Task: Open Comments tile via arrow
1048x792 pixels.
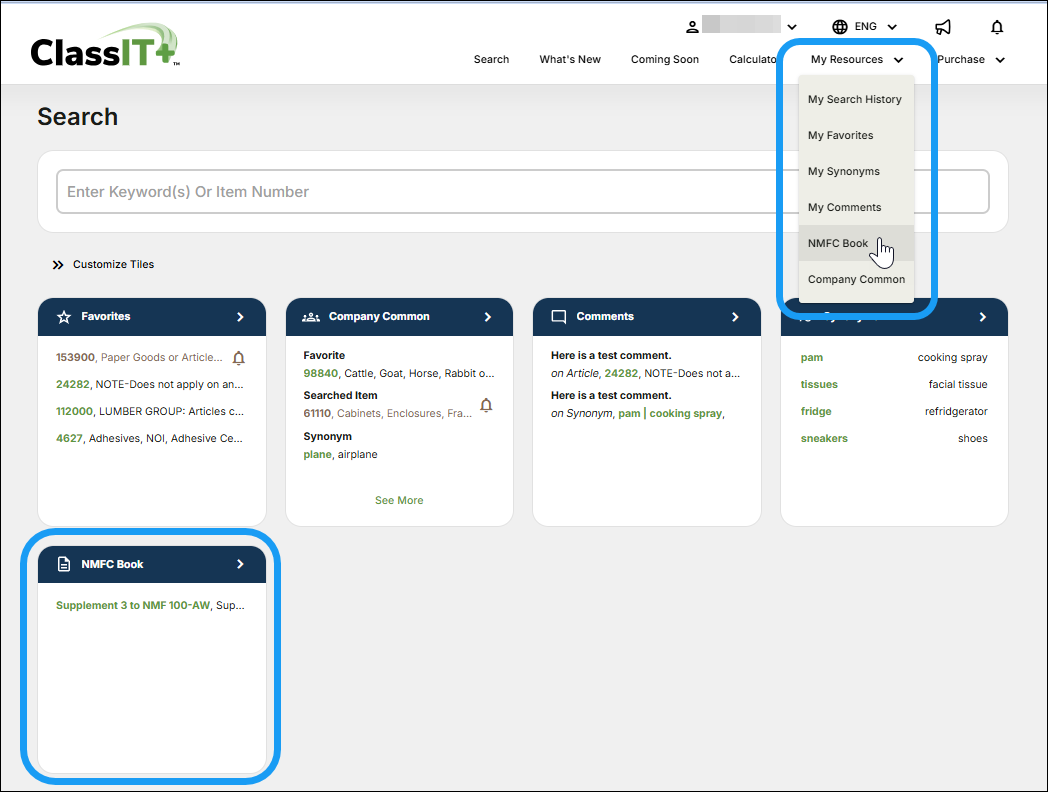Action: point(735,316)
